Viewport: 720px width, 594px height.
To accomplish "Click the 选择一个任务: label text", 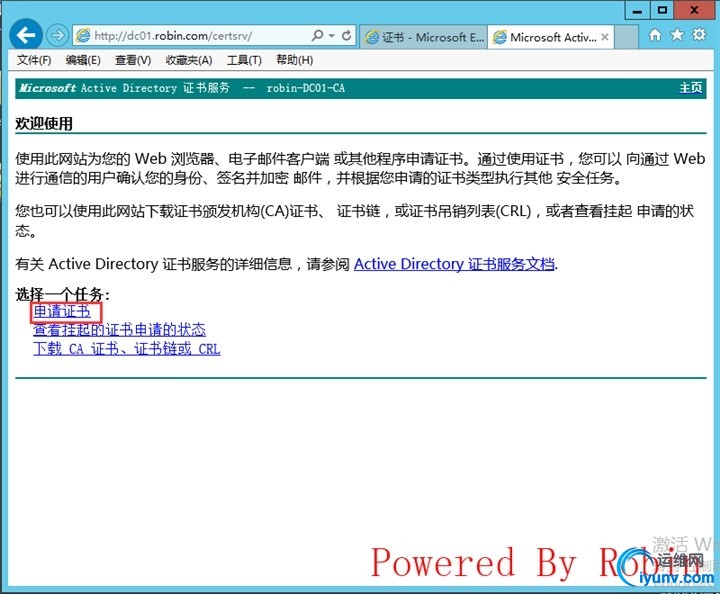I will tap(62, 294).
